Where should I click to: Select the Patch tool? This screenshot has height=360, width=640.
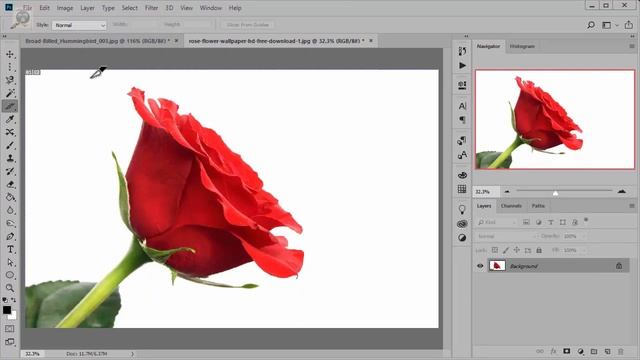(x=10, y=132)
